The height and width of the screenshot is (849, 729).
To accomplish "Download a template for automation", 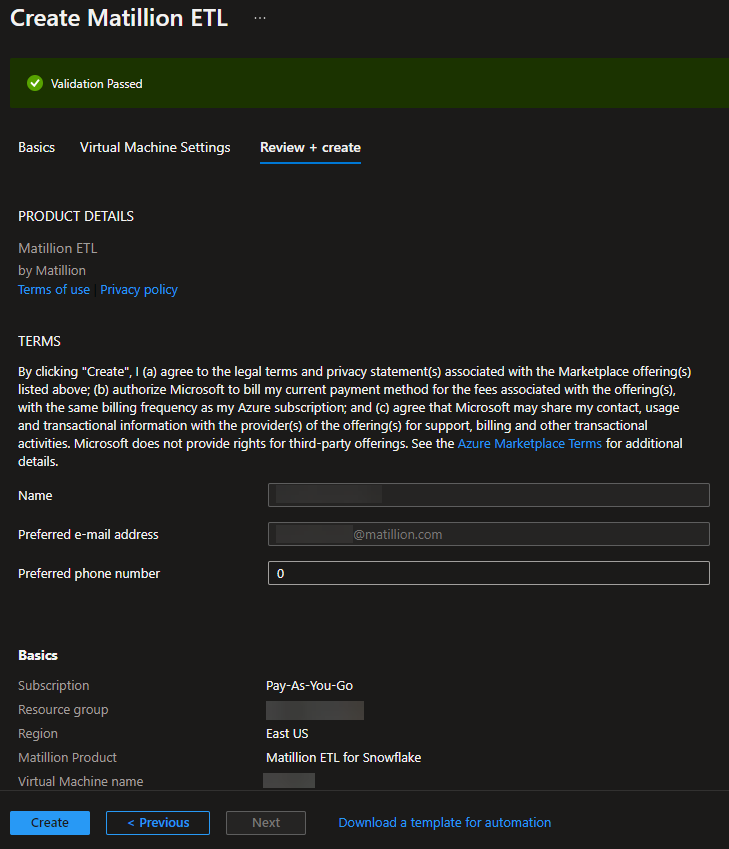I will [x=445, y=822].
